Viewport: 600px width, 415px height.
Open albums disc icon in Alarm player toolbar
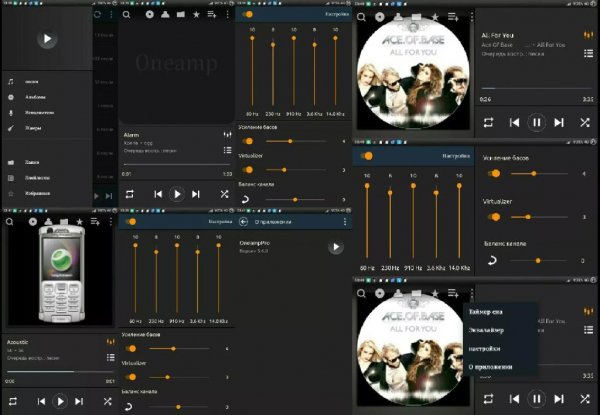point(150,15)
